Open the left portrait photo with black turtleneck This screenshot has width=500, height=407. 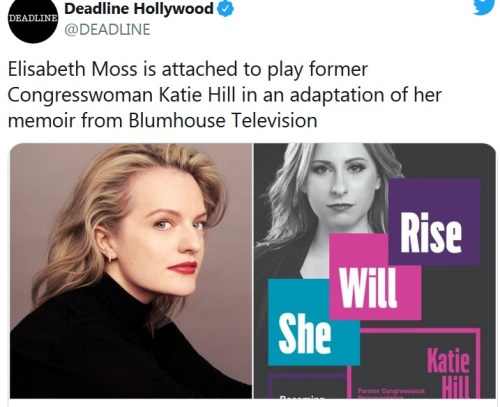pos(131,270)
